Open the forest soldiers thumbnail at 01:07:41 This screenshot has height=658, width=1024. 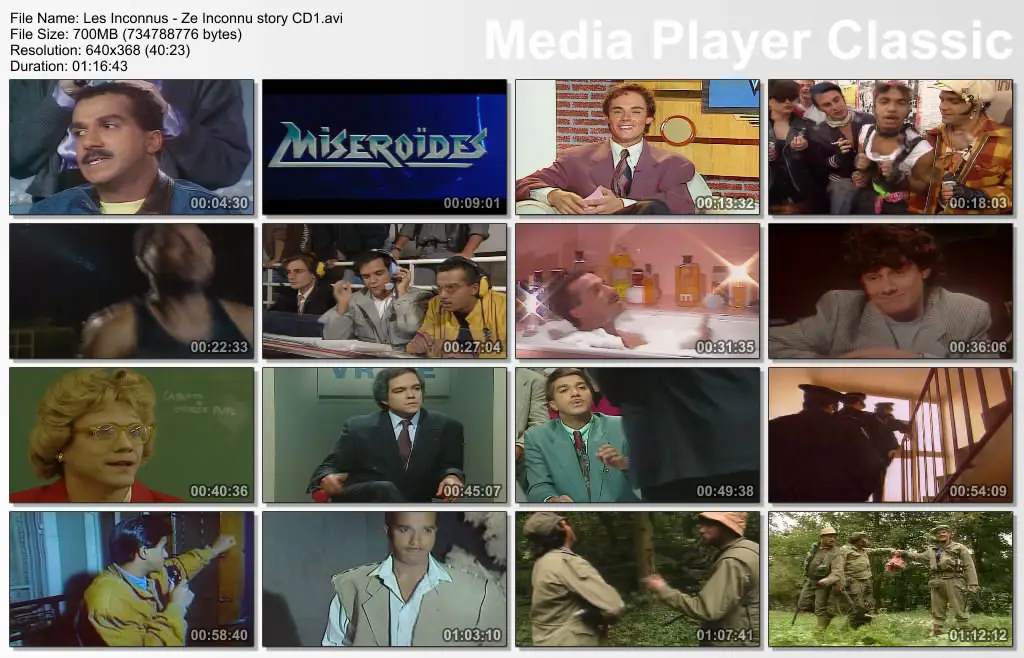pyautogui.click(x=637, y=579)
